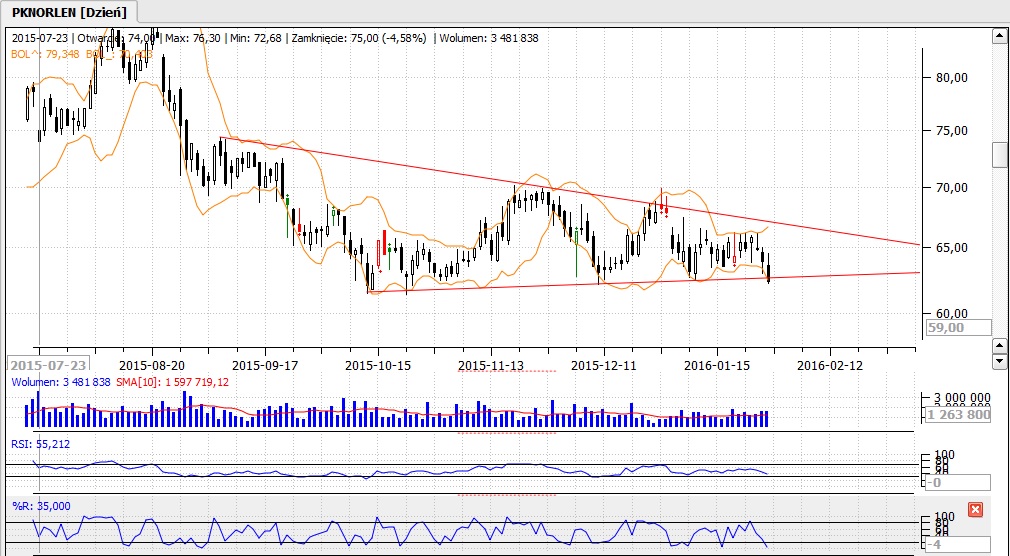1010x556 pixels.
Task: Click the RSI: 55,212 indicator label
Action: [40, 443]
